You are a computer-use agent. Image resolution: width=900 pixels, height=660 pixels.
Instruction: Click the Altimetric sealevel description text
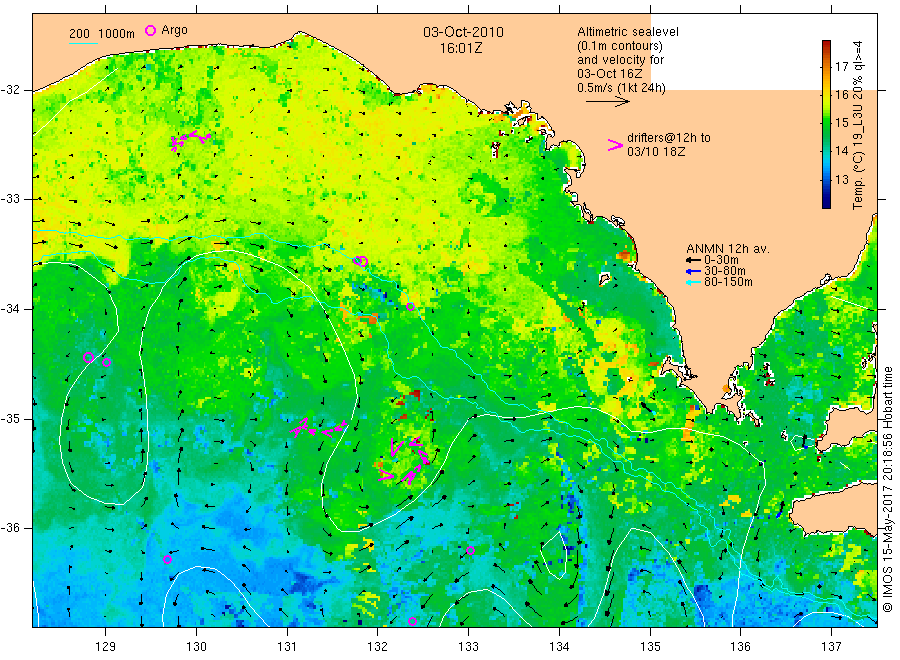pyautogui.click(x=628, y=60)
